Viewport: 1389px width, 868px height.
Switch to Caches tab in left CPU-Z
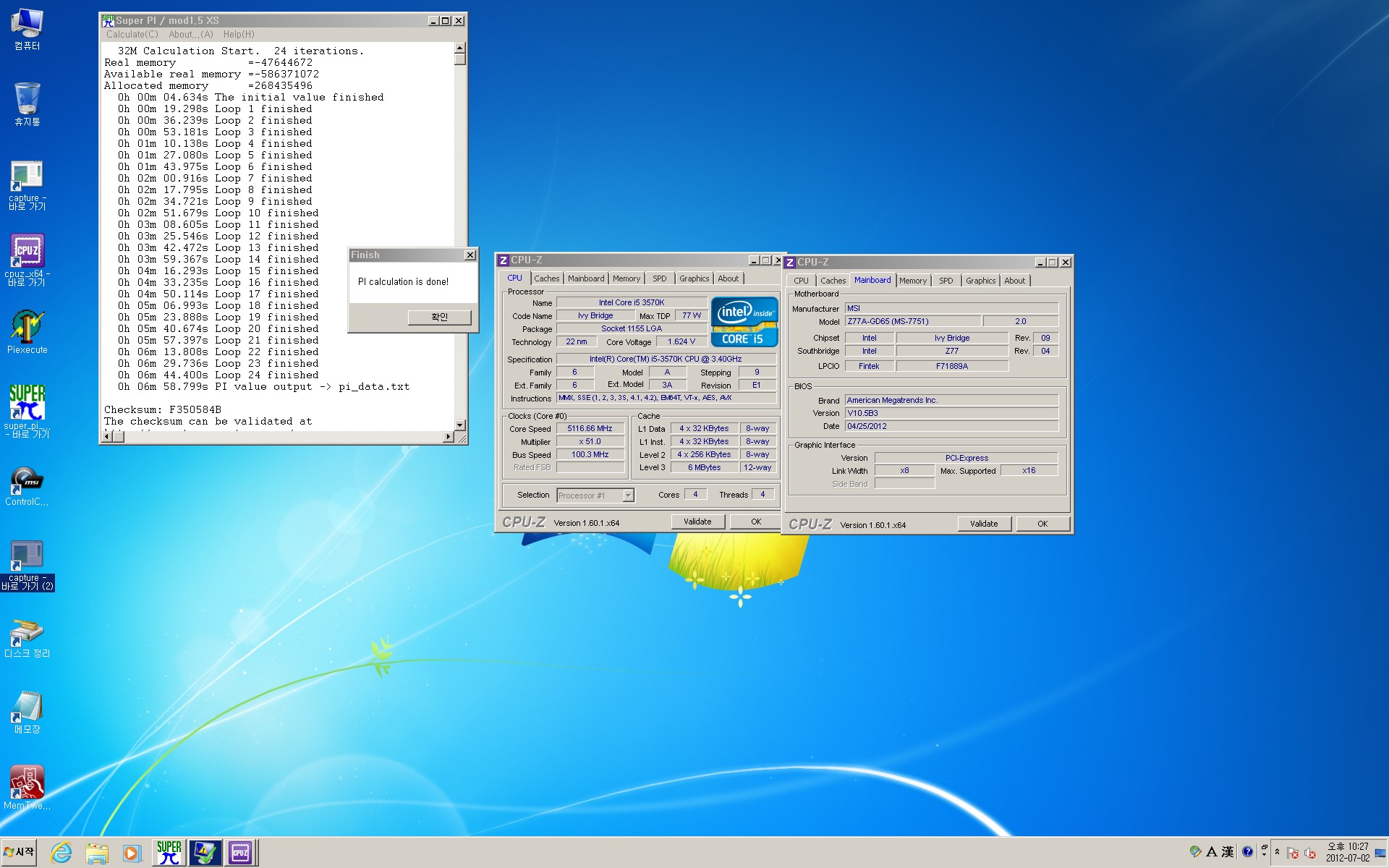pyautogui.click(x=547, y=278)
